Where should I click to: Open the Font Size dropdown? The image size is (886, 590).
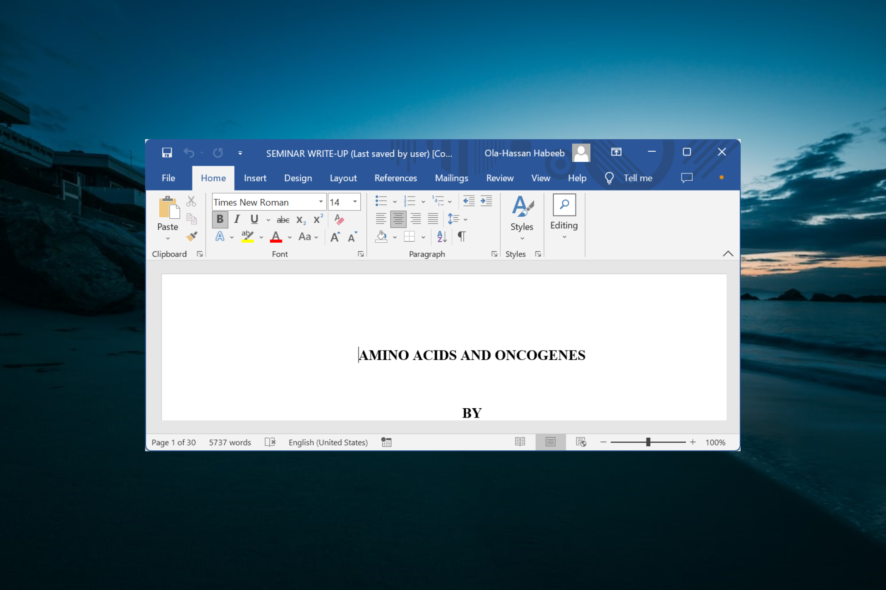(354, 202)
